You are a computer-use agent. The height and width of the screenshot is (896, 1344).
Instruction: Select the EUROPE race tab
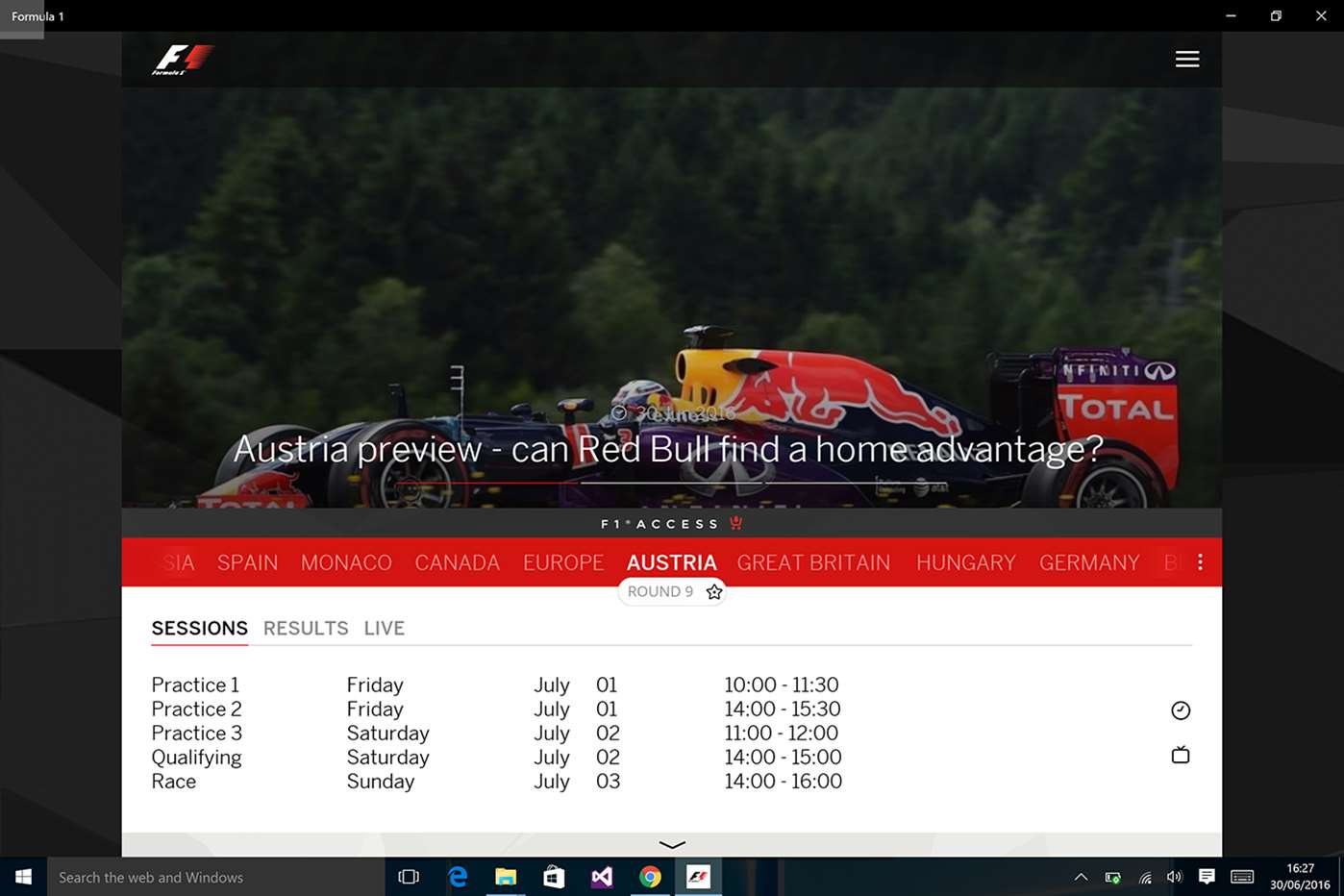click(563, 562)
